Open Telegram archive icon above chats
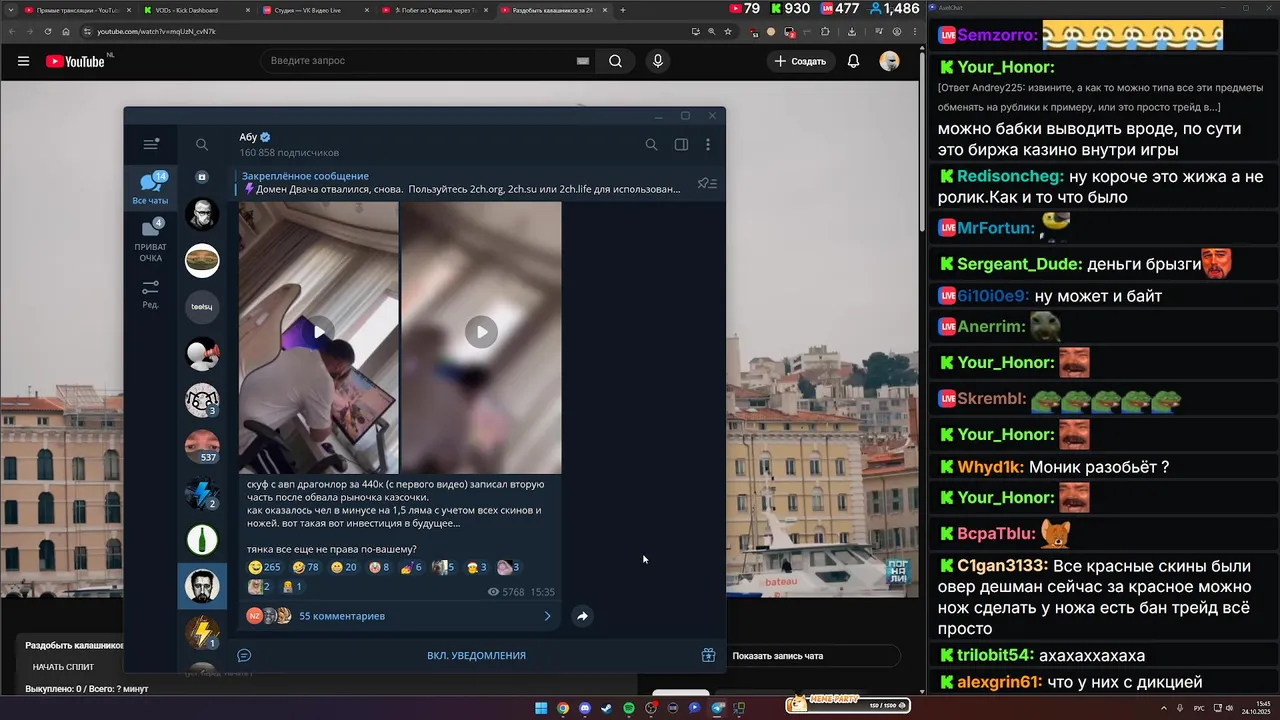Image resolution: width=1280 pixels, height=720 pixels. click(202, 177)
